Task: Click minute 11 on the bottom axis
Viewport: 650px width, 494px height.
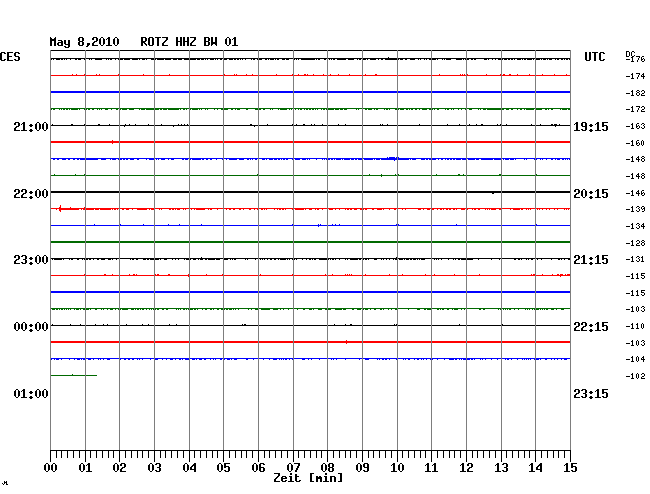Action: (431, 468)
